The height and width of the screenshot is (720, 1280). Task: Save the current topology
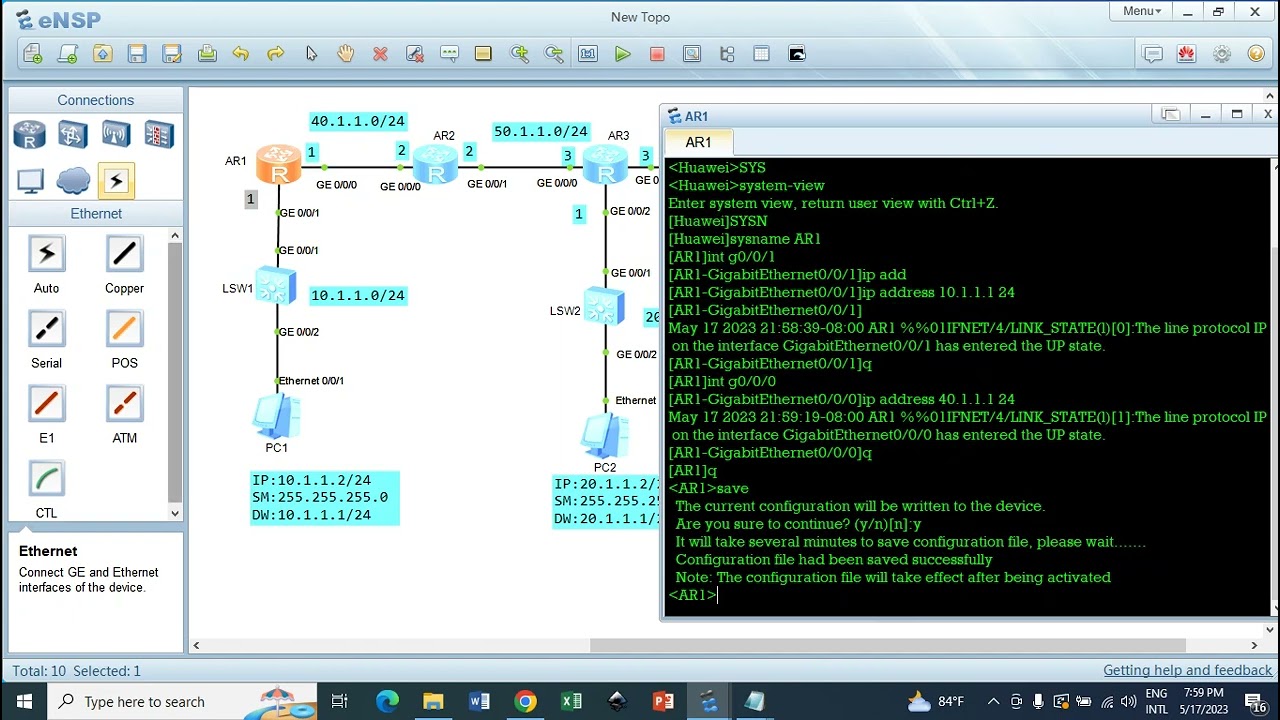137,54
